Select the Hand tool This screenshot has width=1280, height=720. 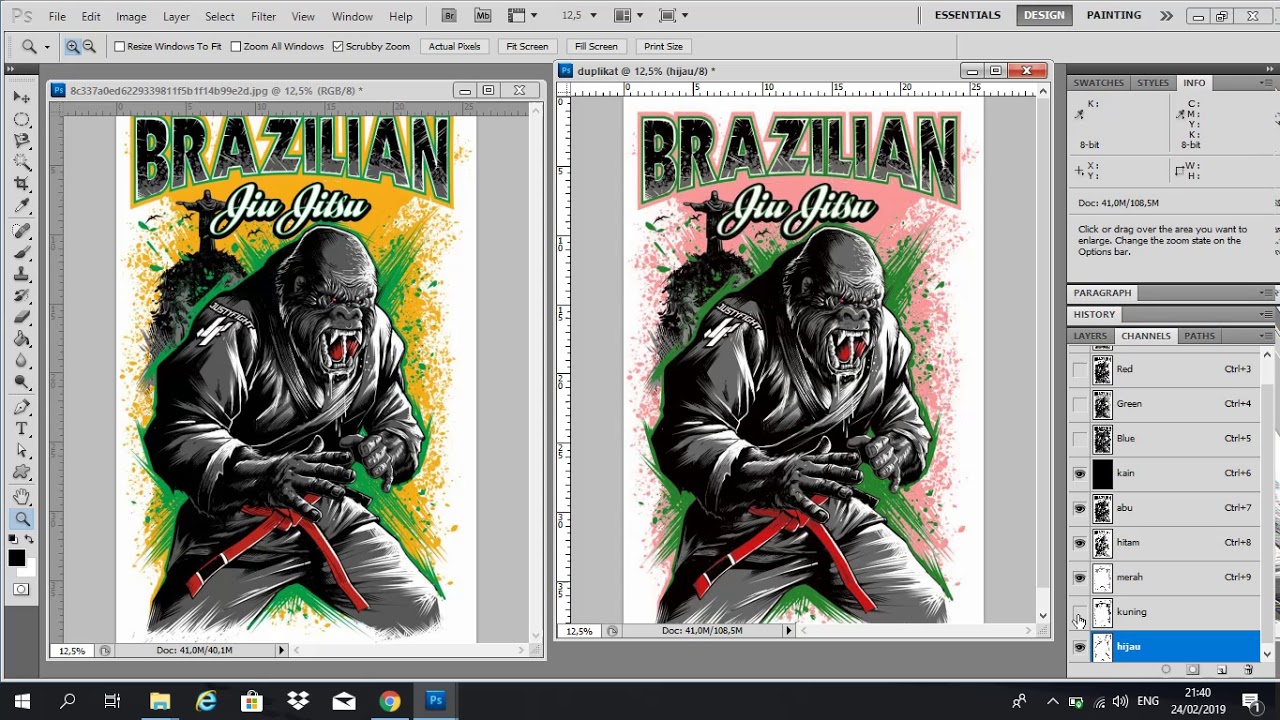point(22,497)
